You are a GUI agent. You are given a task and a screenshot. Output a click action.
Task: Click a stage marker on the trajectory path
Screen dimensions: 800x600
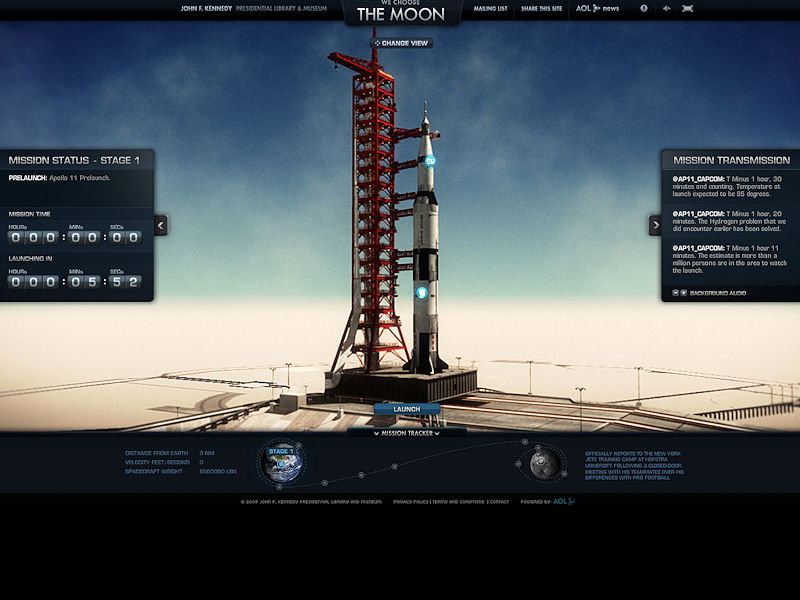[393, 466]
